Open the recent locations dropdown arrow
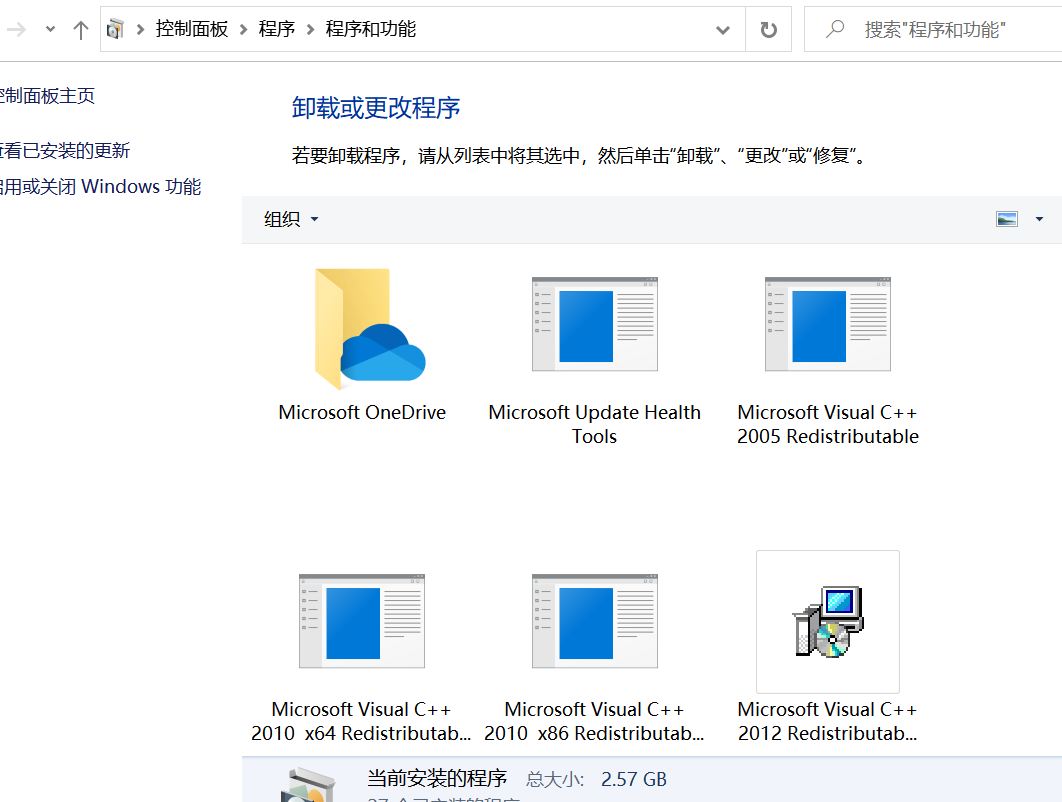The height and width of the screenshot is (802, 1062). click(x=50, y=29)
